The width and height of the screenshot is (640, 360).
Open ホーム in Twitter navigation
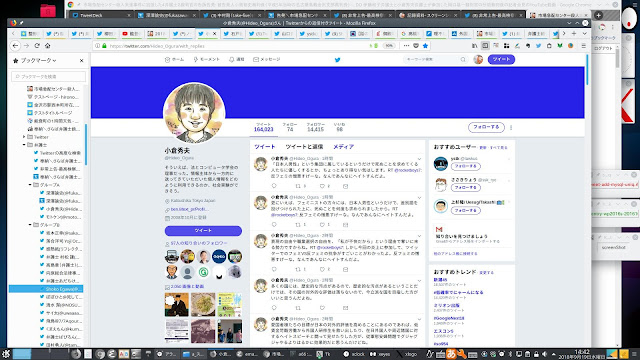click(x=174, y=60)
